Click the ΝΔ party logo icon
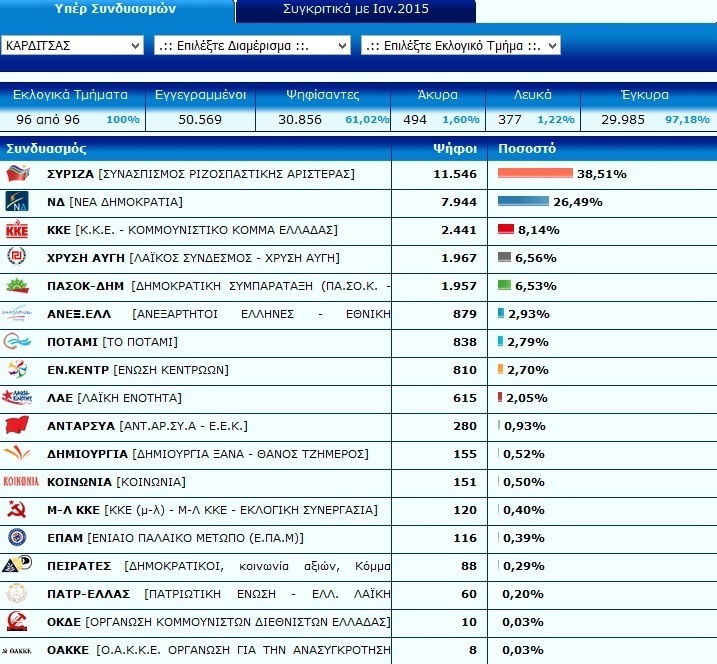The width and height of the screenshot is (717, 664). [17, 202]
